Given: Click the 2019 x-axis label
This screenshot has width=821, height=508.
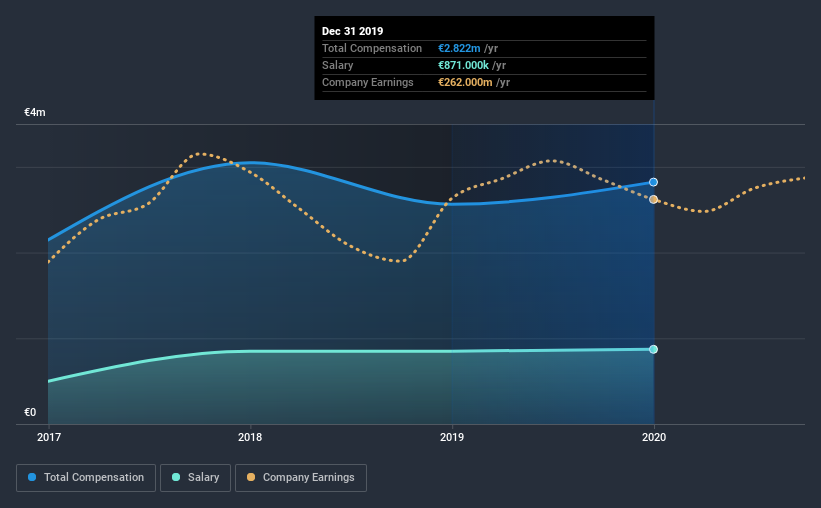Looking at the screenshot, I should coord(452,437).
